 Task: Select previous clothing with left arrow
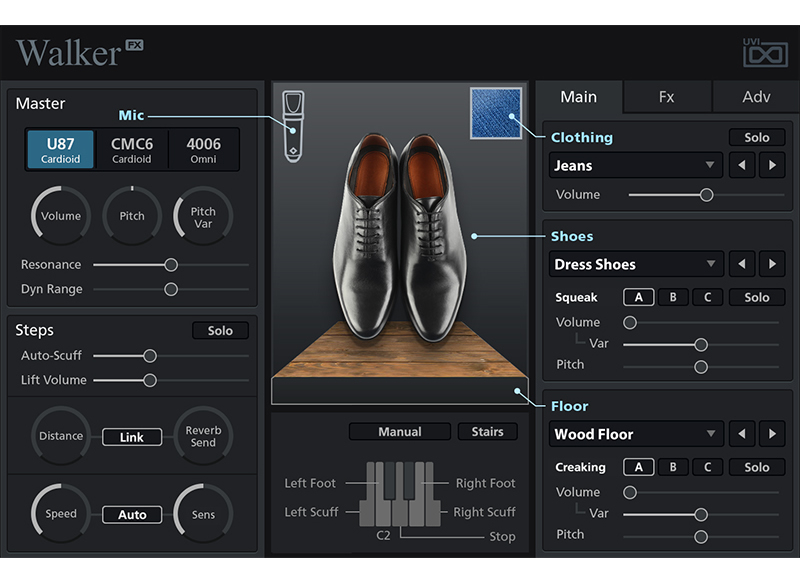coord(742,165)
